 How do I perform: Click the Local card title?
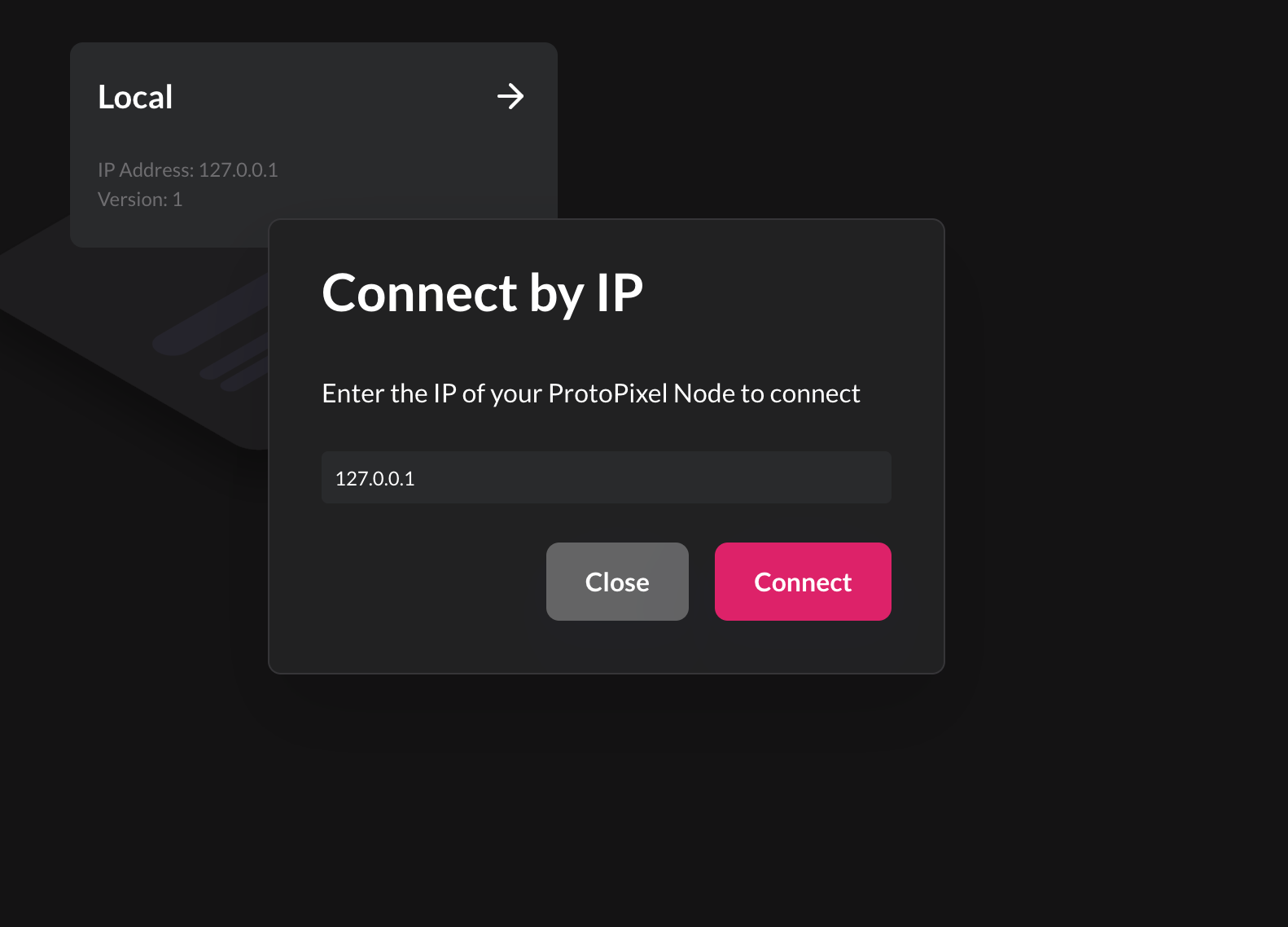click(x=134, y=96)
